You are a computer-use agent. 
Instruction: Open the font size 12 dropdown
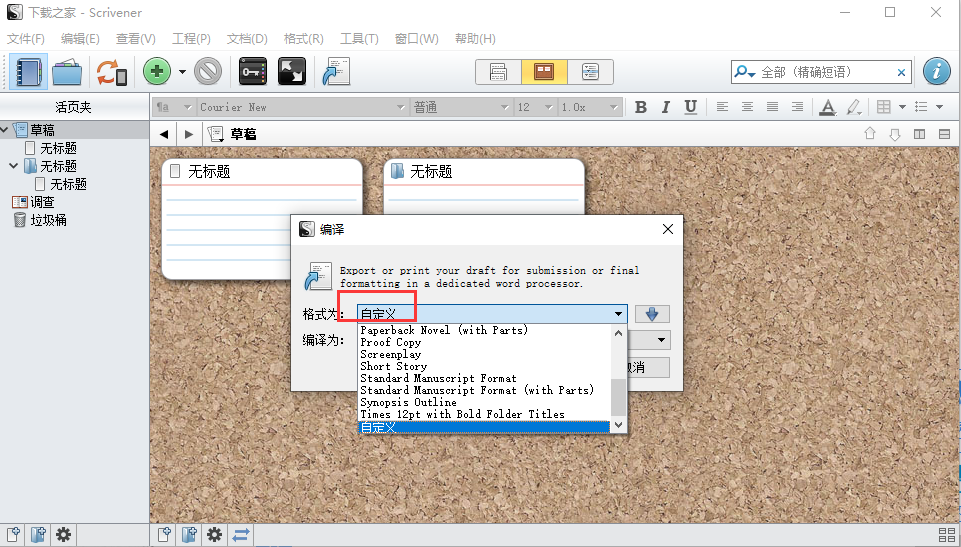[x=535, y=107]
